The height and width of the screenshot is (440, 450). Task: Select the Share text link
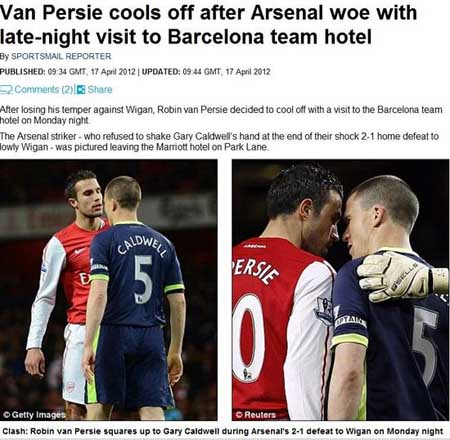point(100,89)
